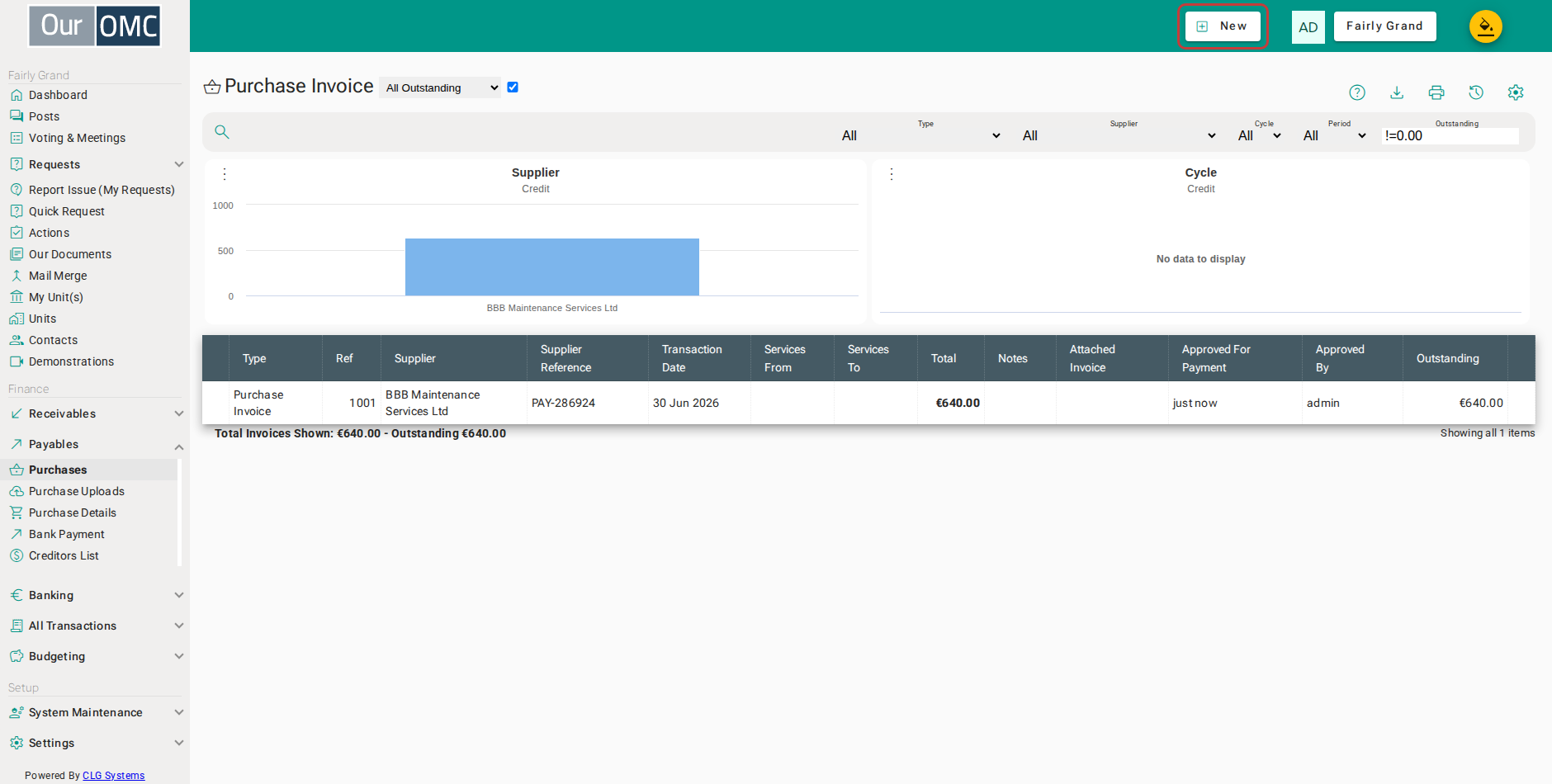
Task: Click the help question mark icon
Action: (x=1357, y=92)
